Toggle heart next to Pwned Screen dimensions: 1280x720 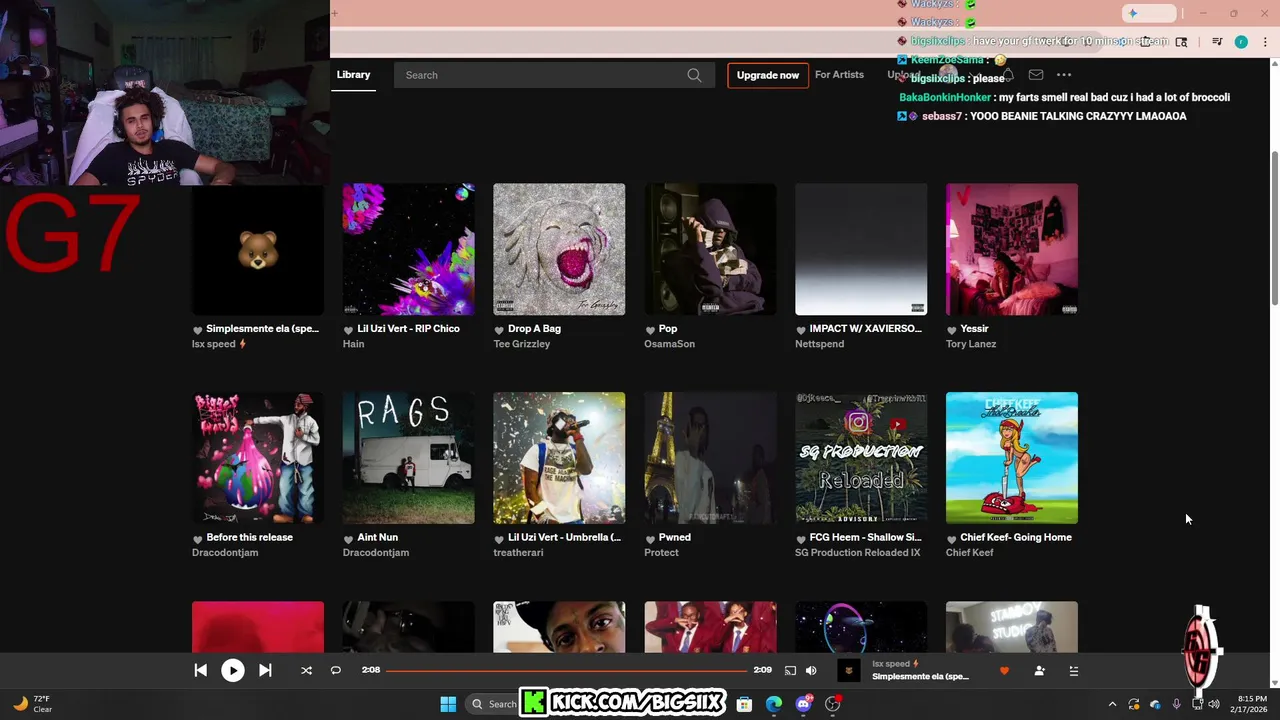(x=650, y=539)
